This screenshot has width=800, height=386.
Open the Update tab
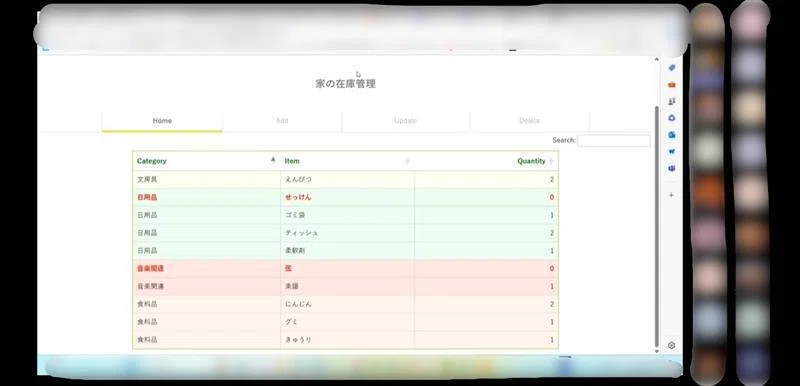[406, 121]
